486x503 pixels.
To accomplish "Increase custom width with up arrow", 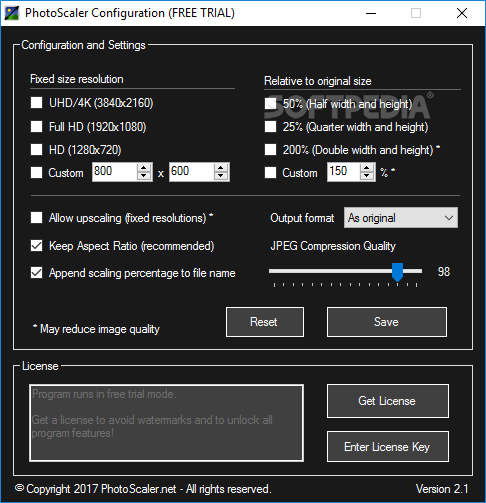I will (144, 168).
